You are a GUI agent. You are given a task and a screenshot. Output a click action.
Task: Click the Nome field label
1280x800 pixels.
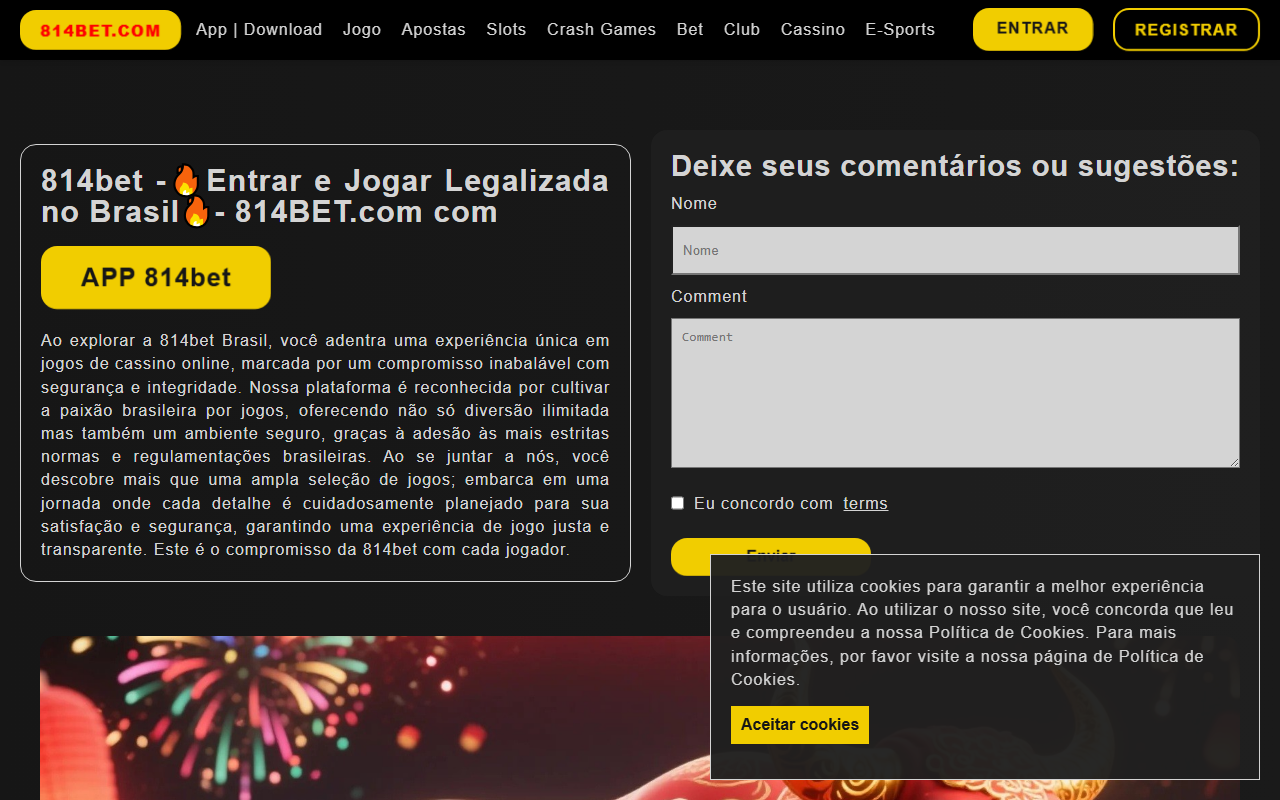(x=694, y=204)
